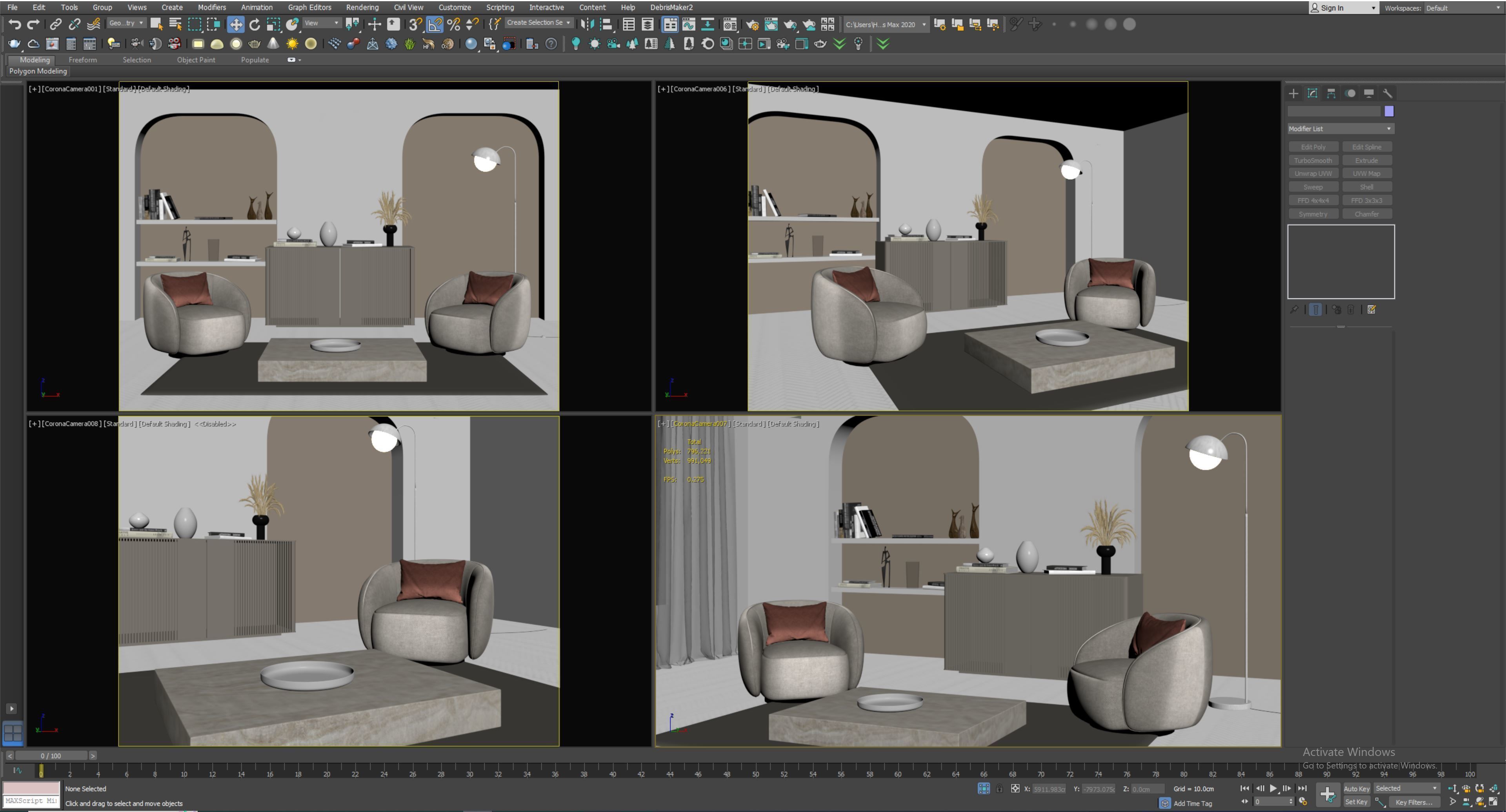Open the Rendering menu

[362, 7]
